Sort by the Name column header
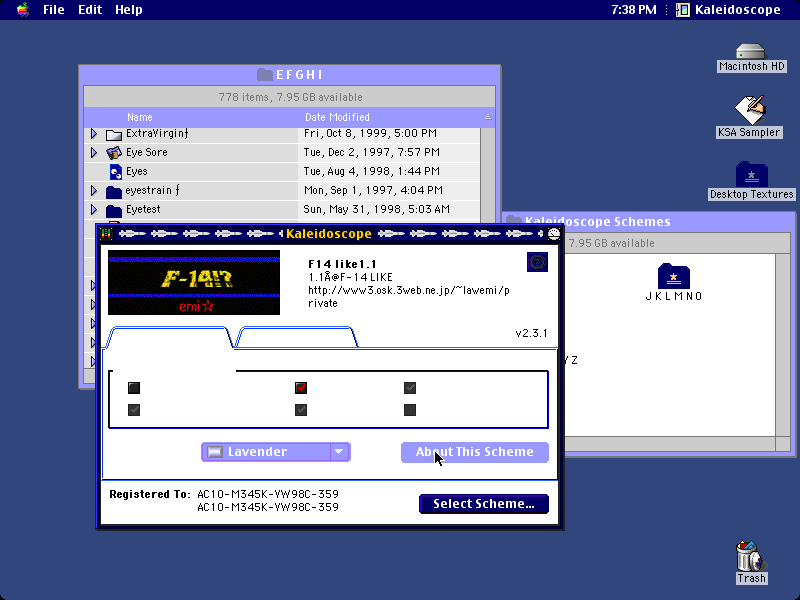Image resolution: width=800 pixels, height=600 pixels. tap(140, 117)
